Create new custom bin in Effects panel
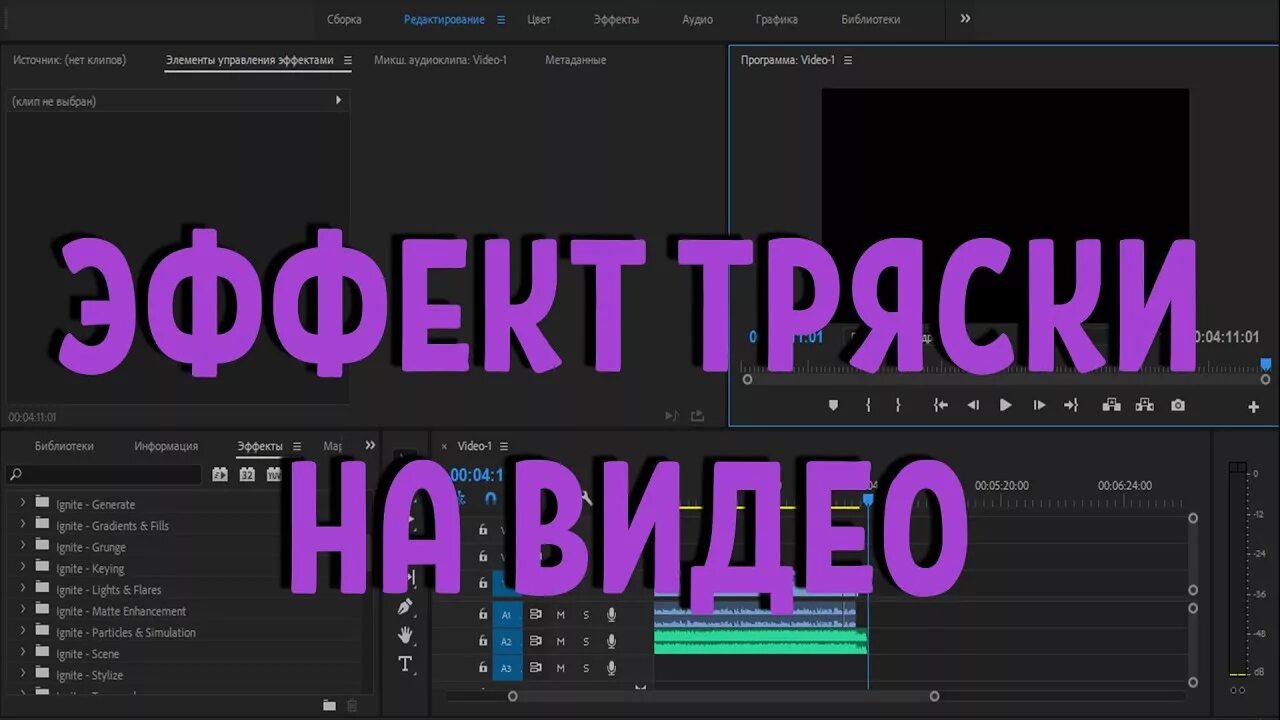 (x=329, y=705)
